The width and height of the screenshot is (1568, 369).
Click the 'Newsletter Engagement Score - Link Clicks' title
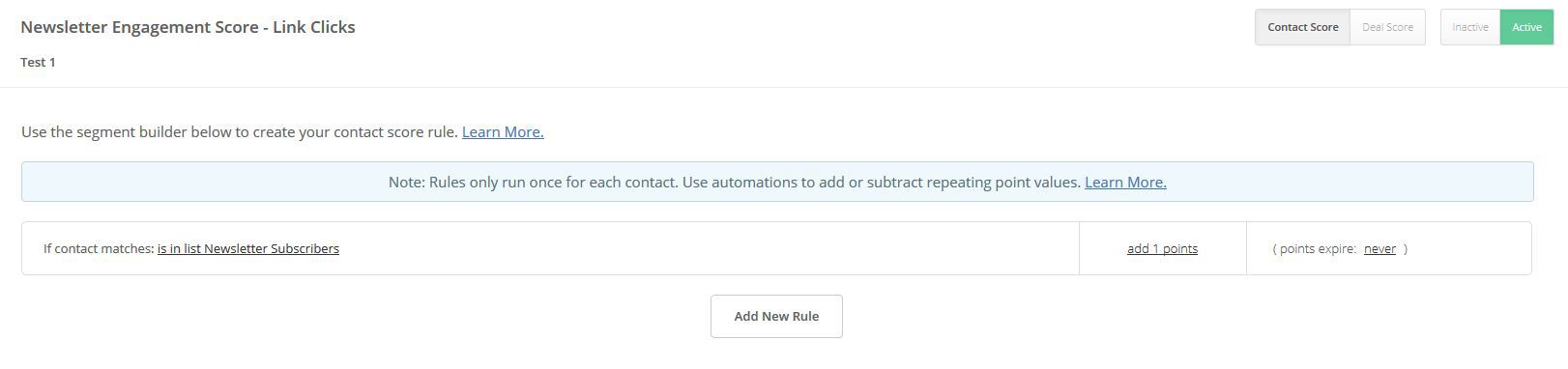point(188,27)
